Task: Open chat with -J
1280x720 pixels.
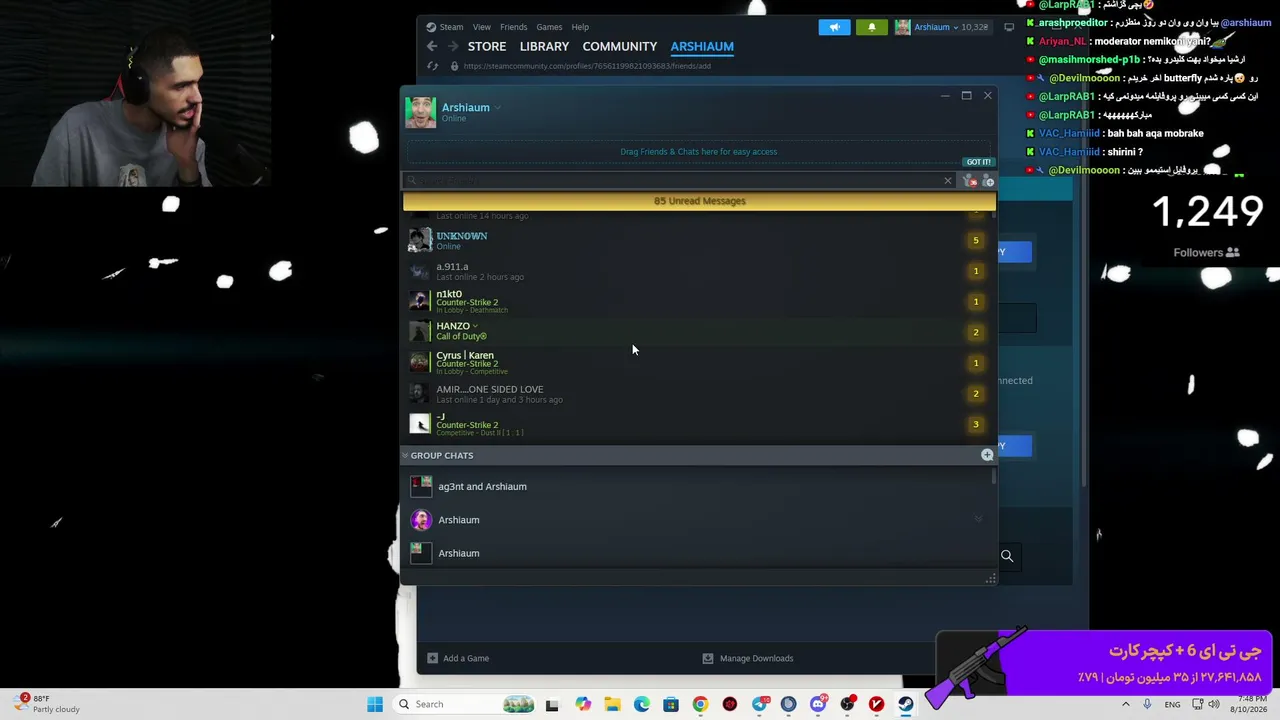Action: [698, 424]
